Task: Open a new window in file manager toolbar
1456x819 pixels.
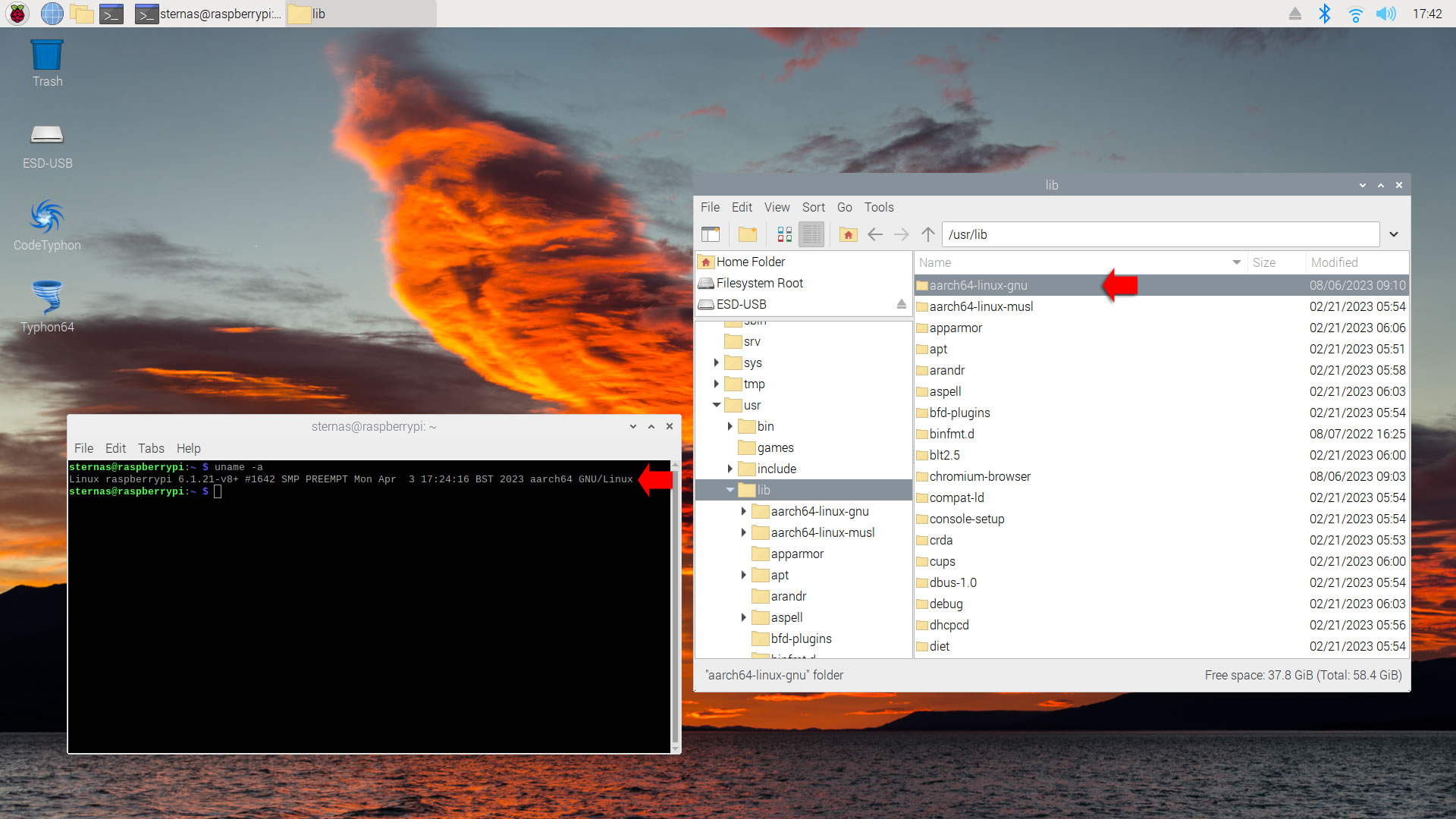Action: 711,234
